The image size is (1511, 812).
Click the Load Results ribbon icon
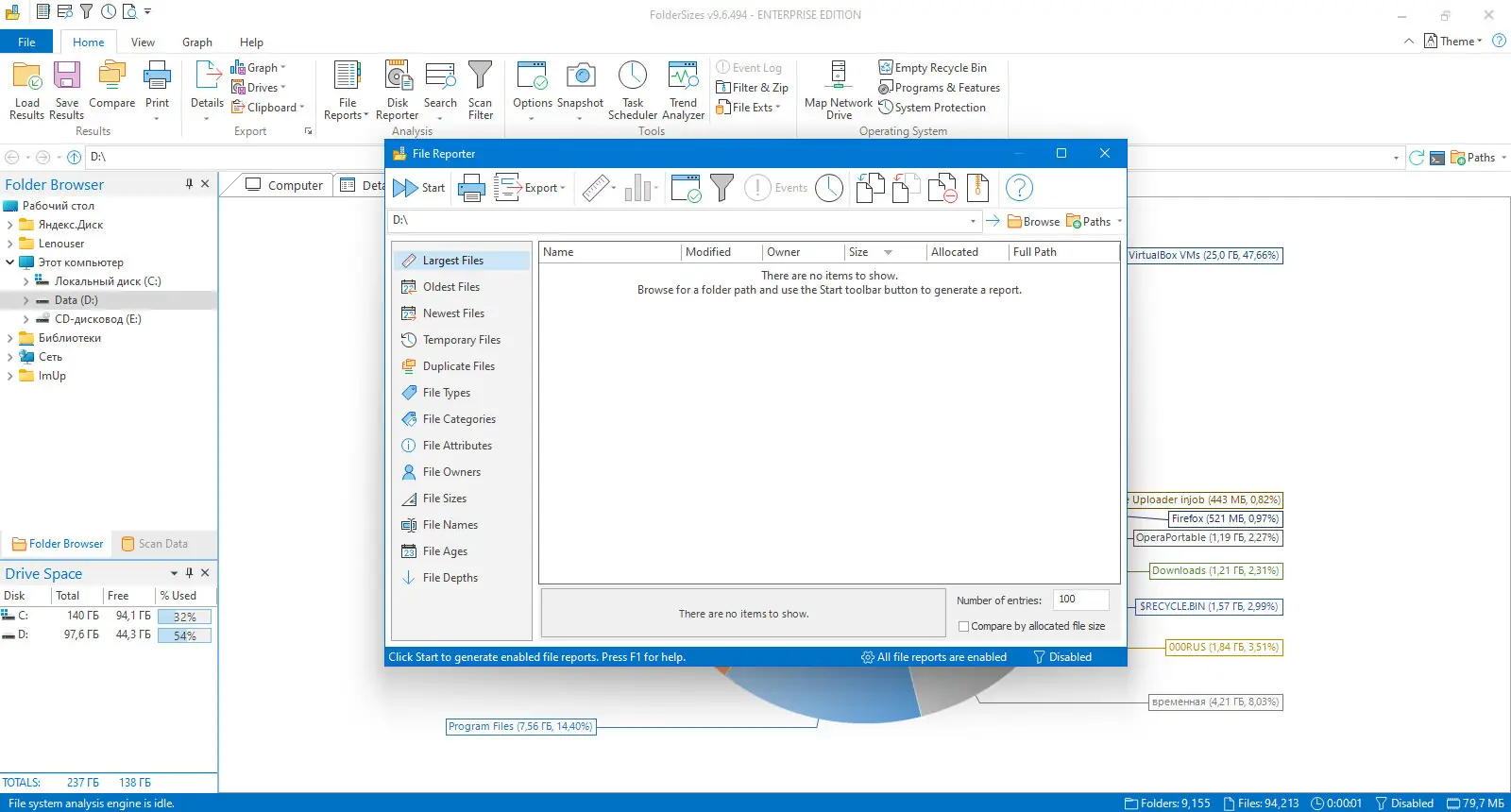pyautogui.click(x=26, y=90)
